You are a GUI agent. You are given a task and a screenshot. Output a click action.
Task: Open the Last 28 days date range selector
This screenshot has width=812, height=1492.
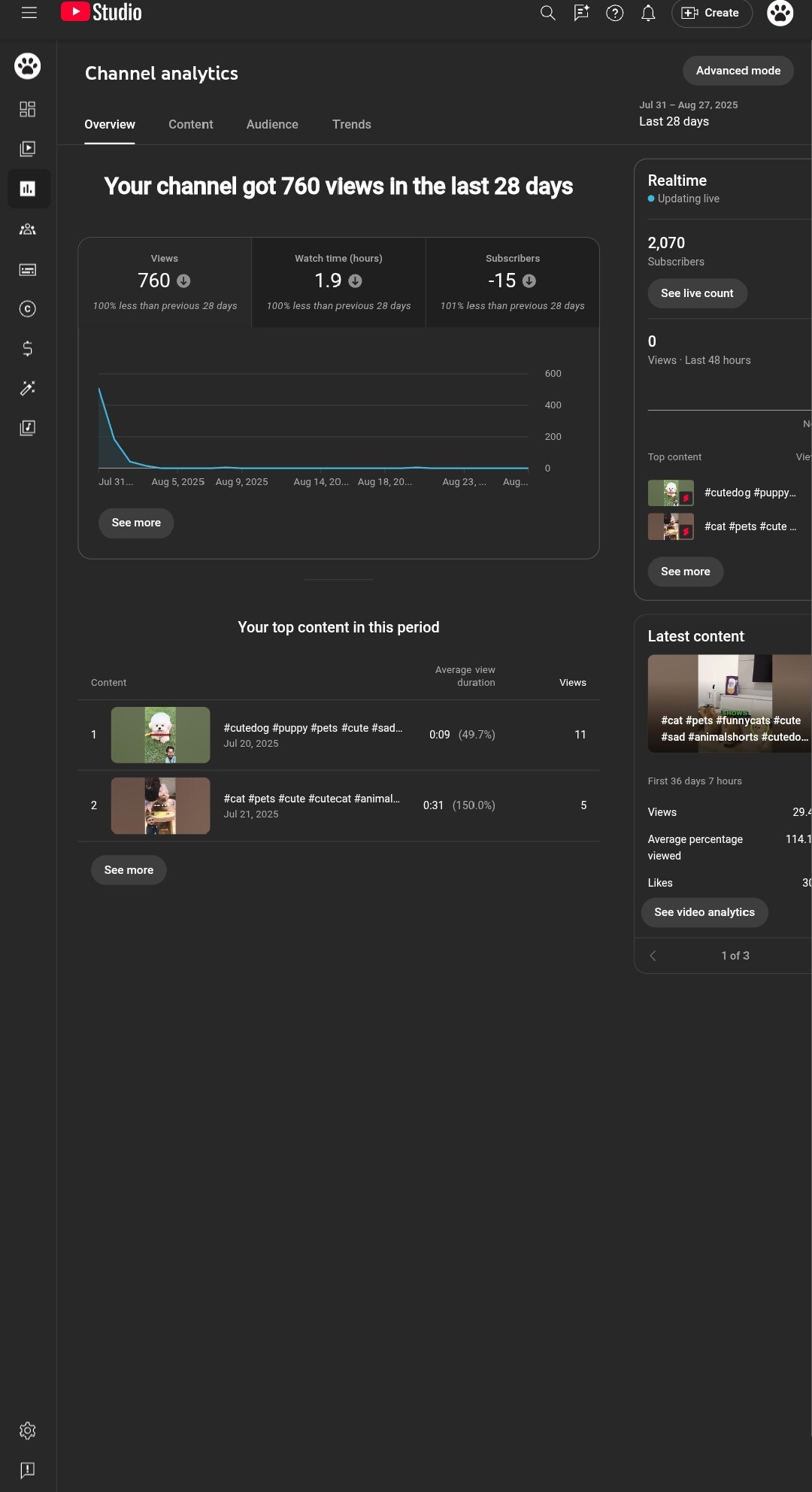tap(687, 114)
